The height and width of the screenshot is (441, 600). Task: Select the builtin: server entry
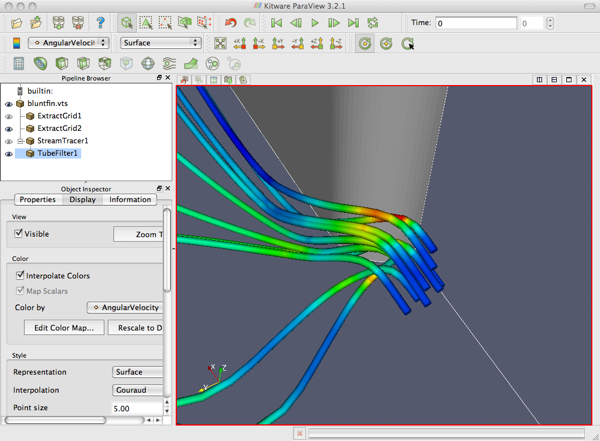click(40, 91)
